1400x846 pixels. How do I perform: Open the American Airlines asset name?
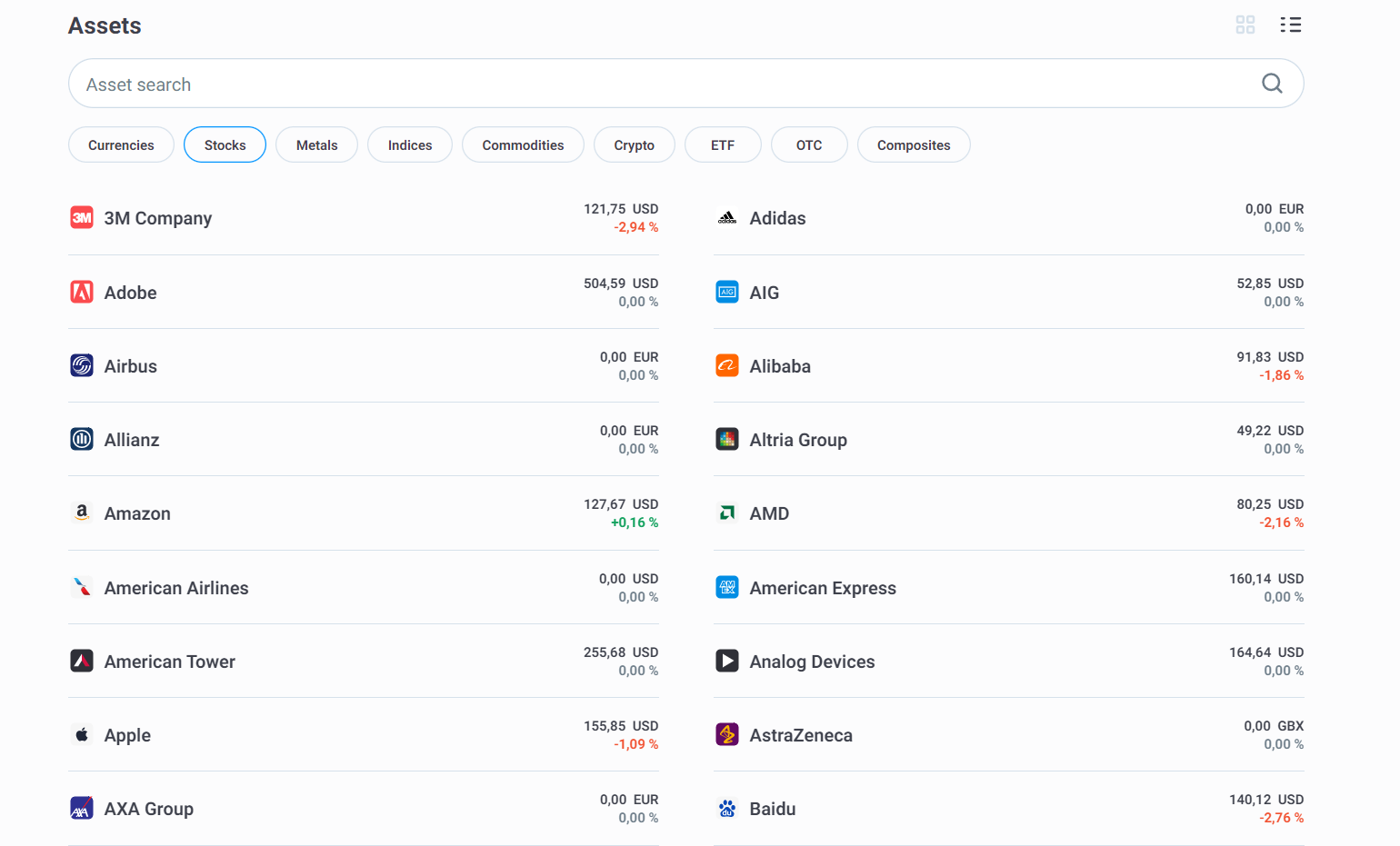click(176, 588)
